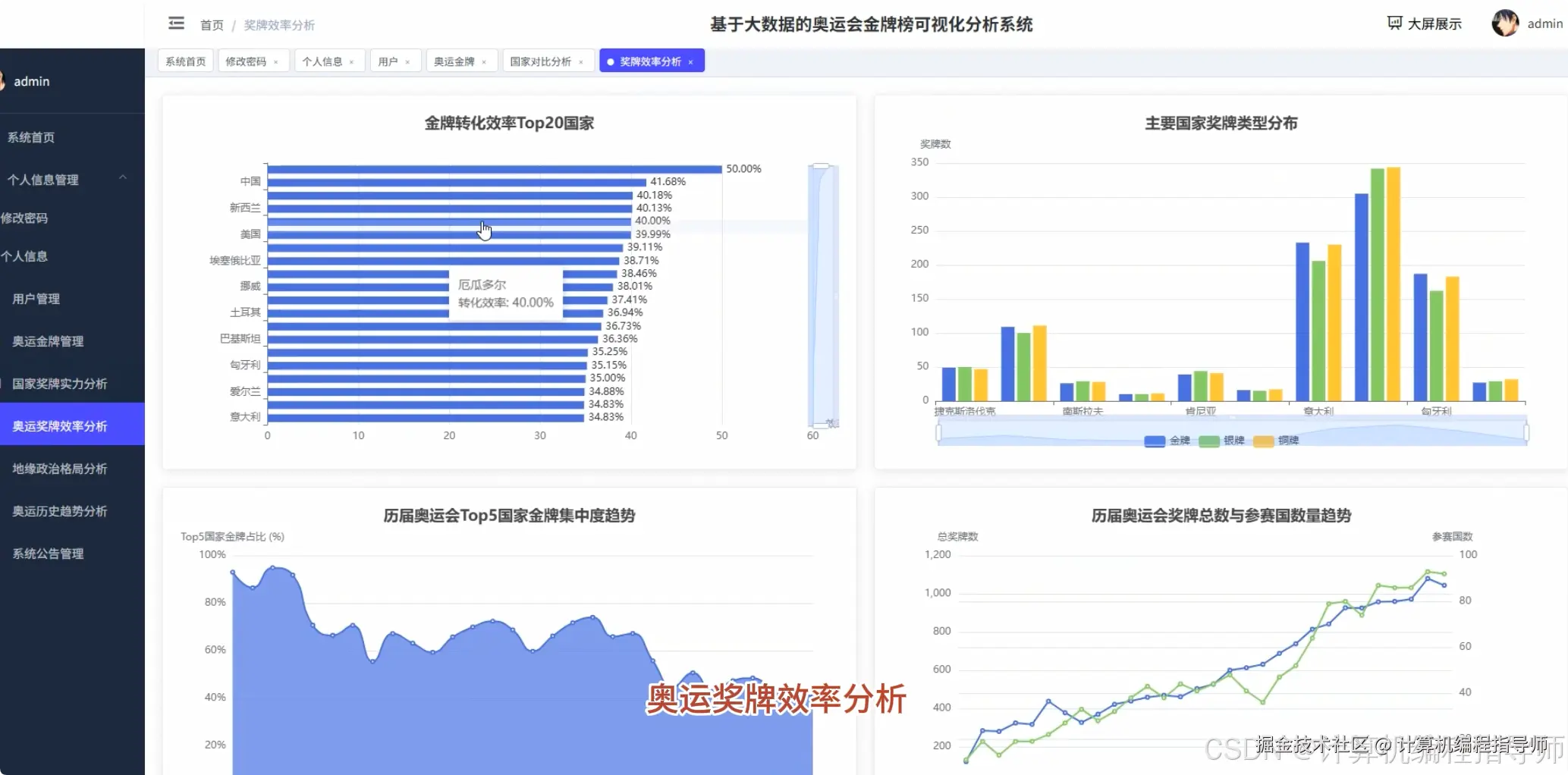The height and width of the screenshot is (775, 1568).
Task: Click the 历届奥运会奖牌总数与参赛国数量趋势 title
Action: point(1221,516)
